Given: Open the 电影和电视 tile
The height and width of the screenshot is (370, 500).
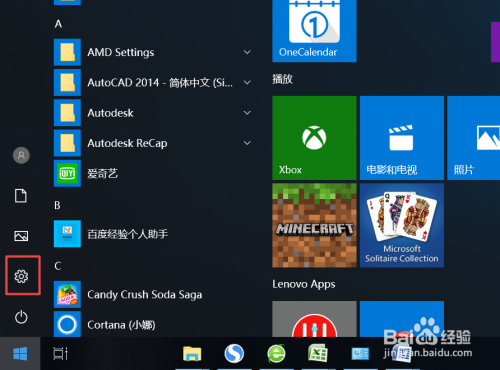Looking at the screenshot, I should [402, 138].
